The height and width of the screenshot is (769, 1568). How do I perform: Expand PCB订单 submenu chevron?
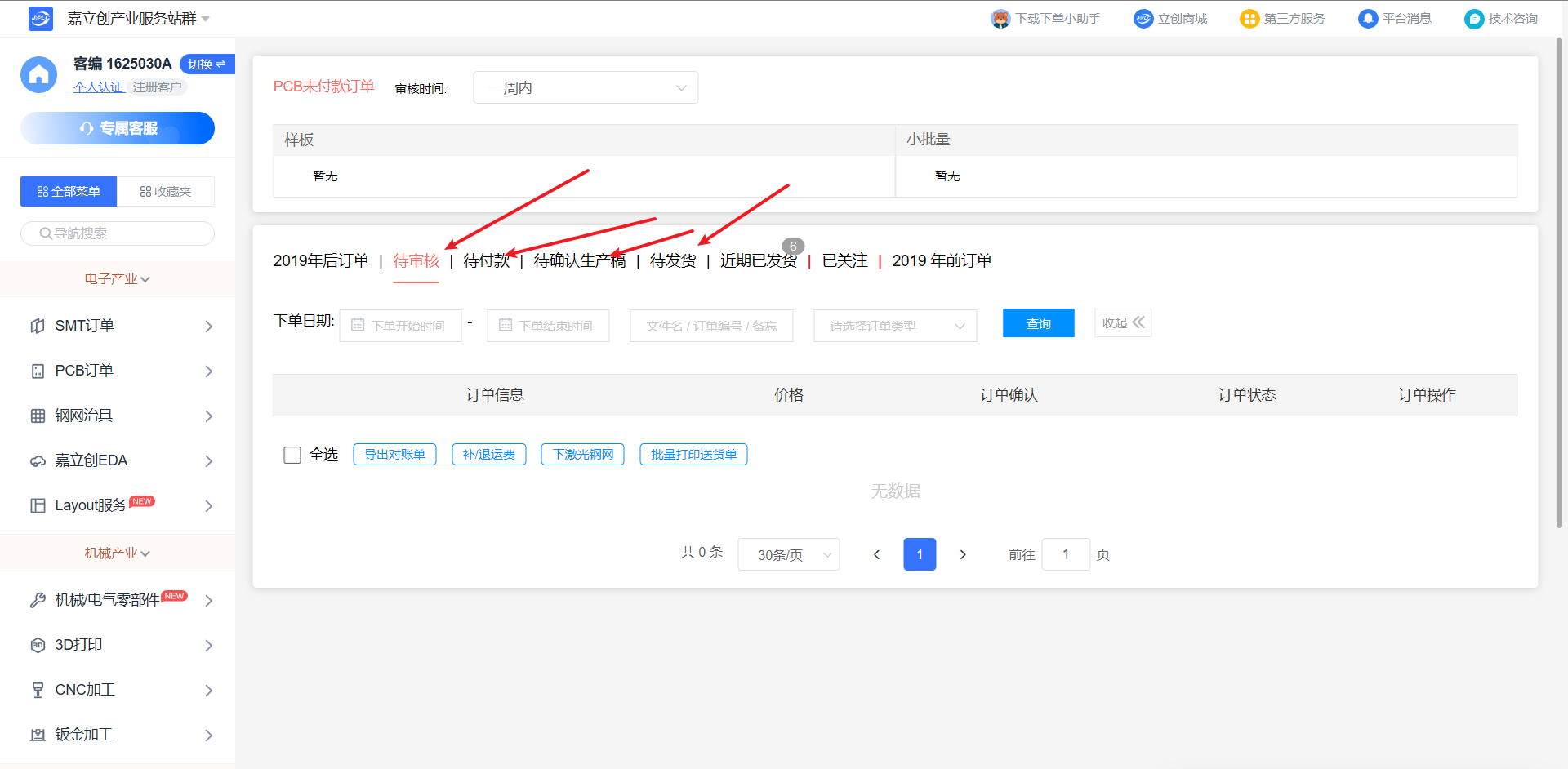pyautogui.click(x=209, y=371)
